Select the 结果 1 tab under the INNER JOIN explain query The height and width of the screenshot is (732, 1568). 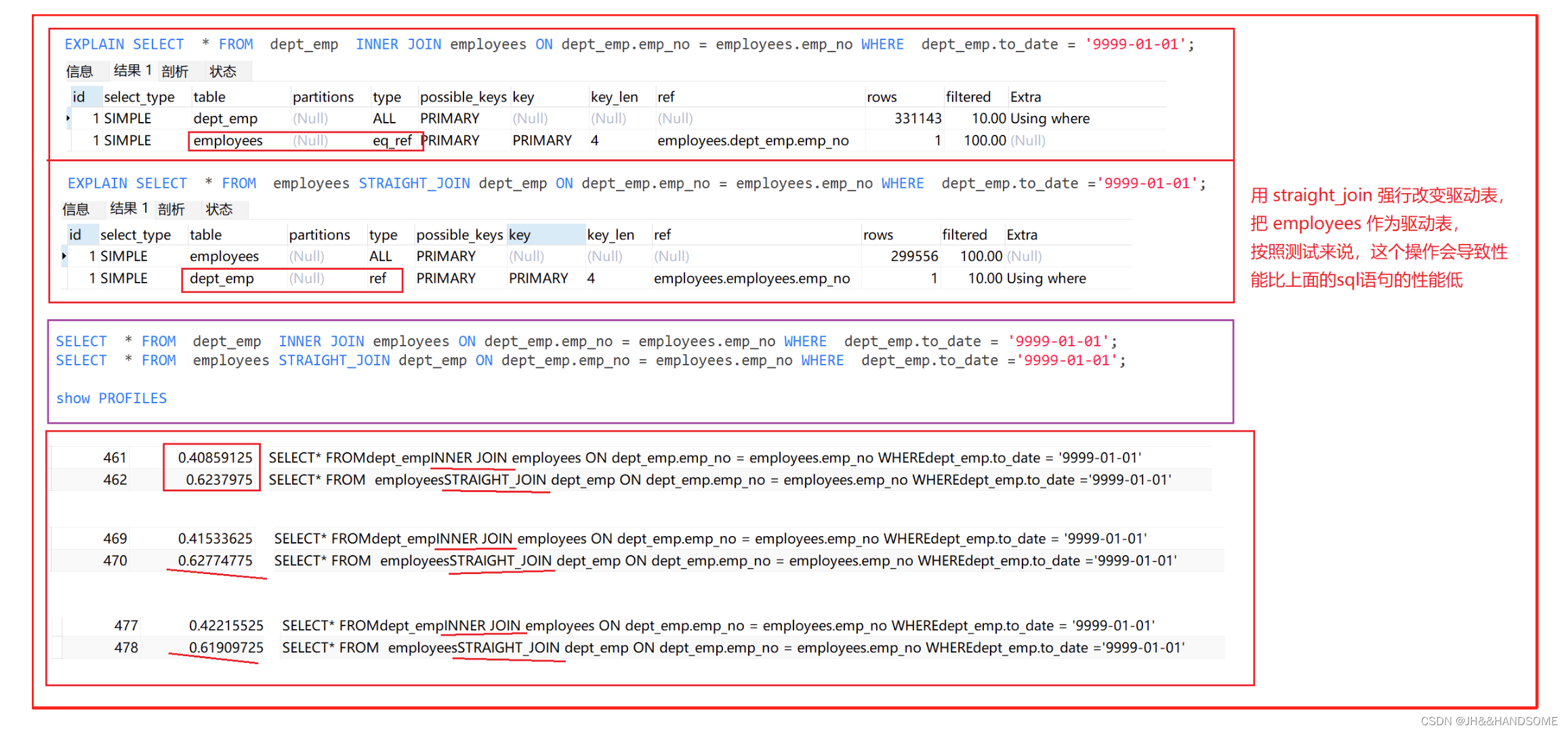(132, 70)
